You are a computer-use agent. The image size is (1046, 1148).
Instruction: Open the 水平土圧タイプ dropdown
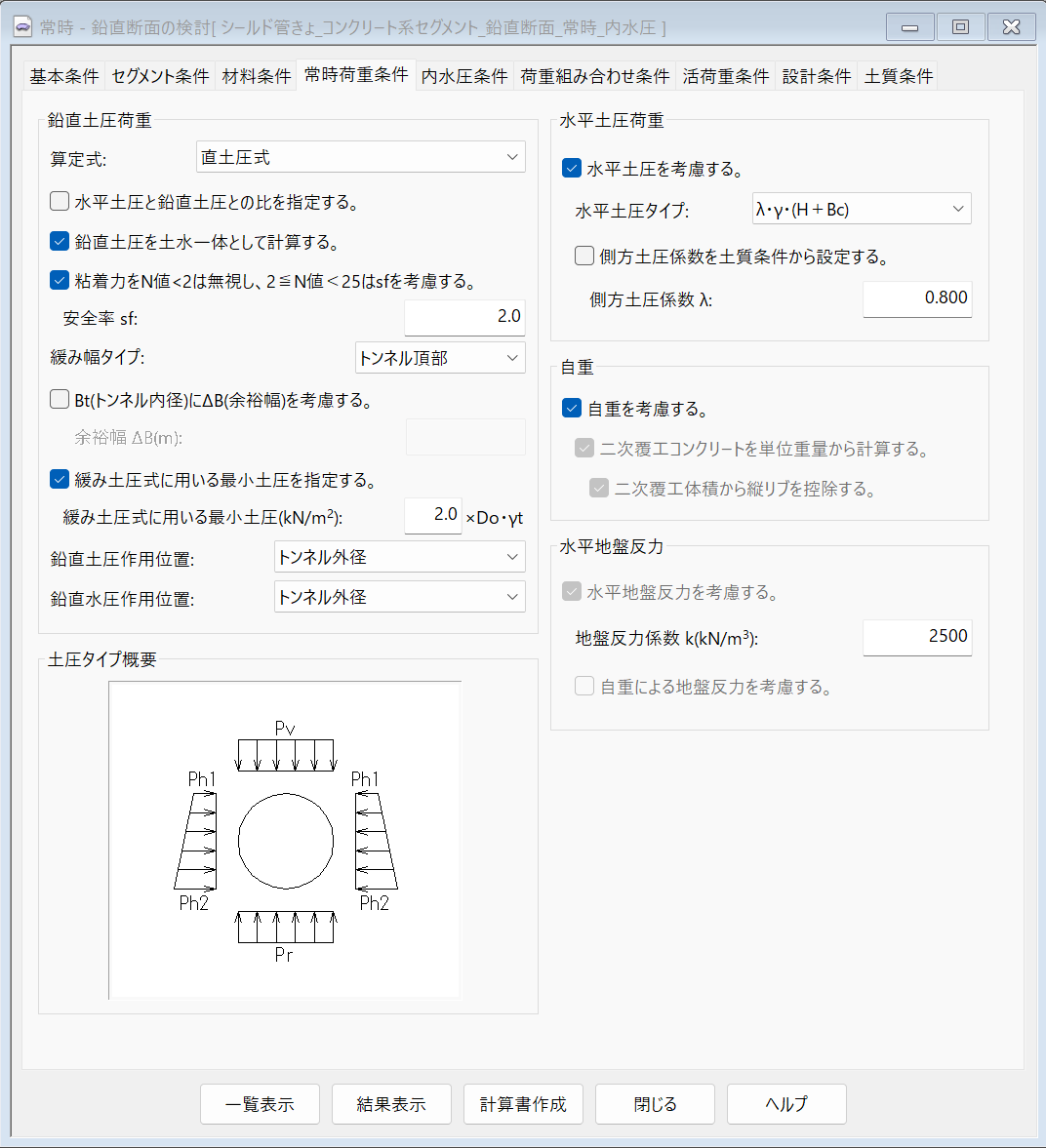point(861,209)
